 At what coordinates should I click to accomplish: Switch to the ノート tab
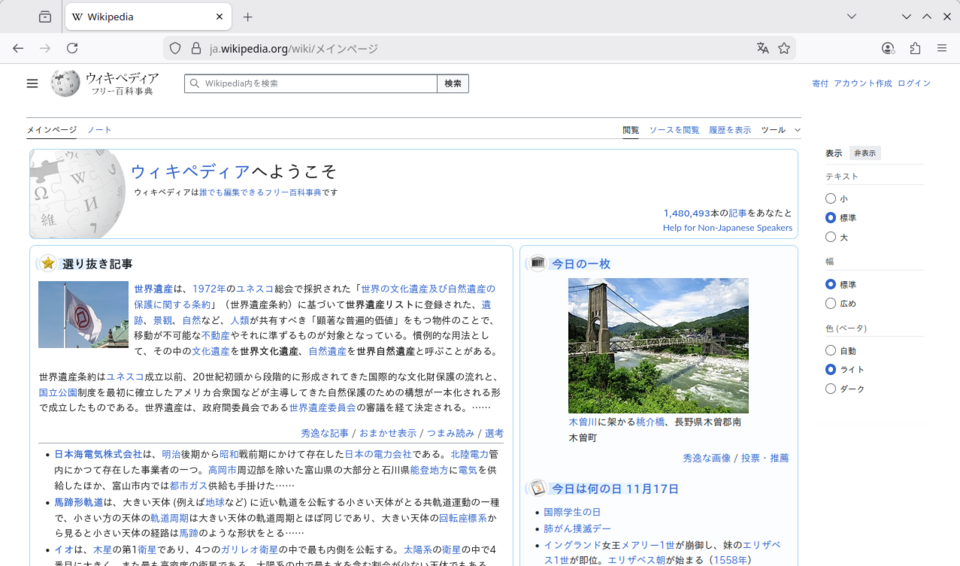[x=99, y=130]
